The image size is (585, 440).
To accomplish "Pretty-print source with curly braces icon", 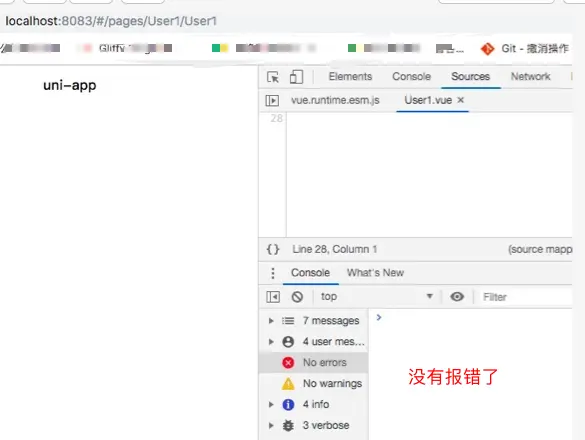I will click(273, 249).
